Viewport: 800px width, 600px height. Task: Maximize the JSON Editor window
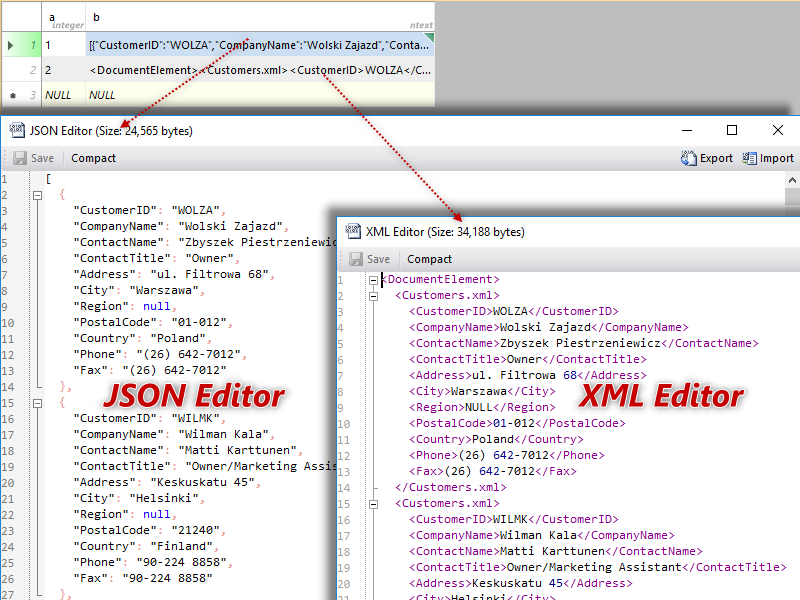[x=732, y=131]
